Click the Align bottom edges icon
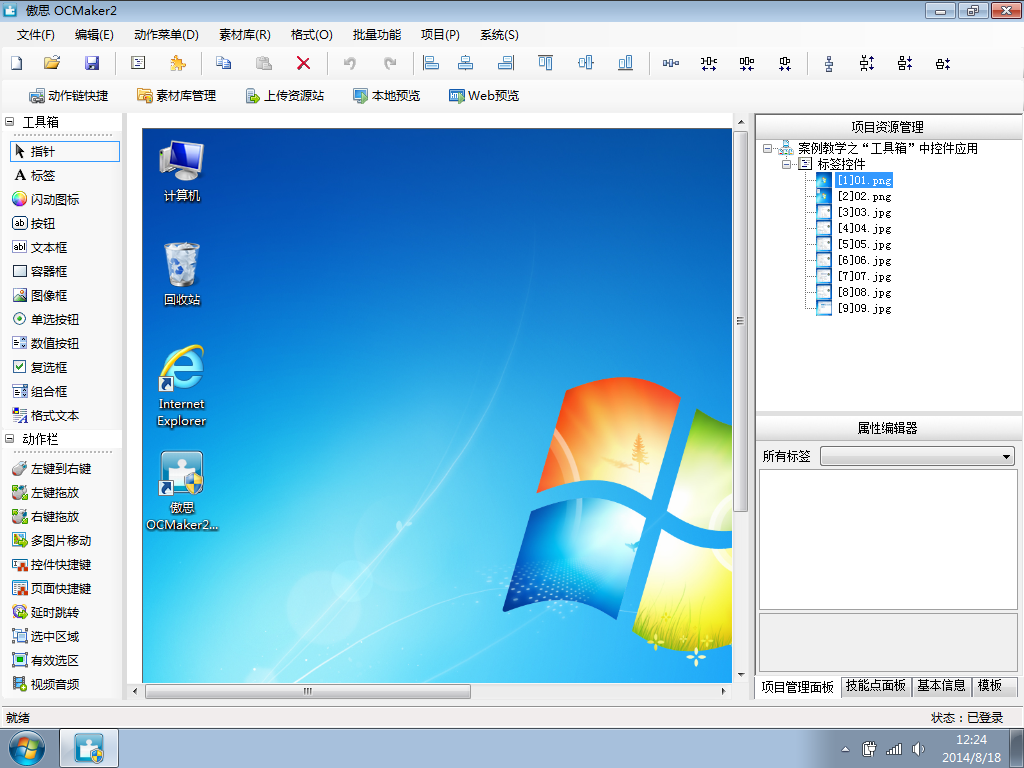Screen dimensions: 1024x768 [x=625, y=63]
